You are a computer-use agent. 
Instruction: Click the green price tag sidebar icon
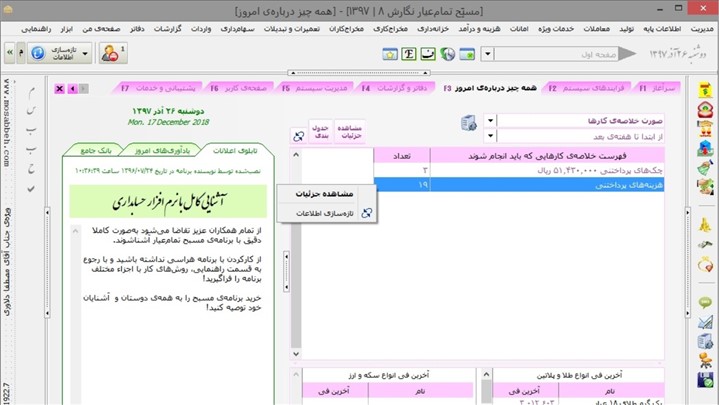point(705,167)
